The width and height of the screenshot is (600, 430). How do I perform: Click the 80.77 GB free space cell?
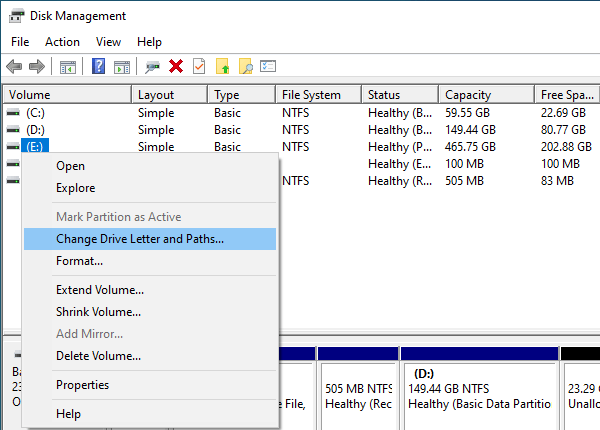point(563,130)
